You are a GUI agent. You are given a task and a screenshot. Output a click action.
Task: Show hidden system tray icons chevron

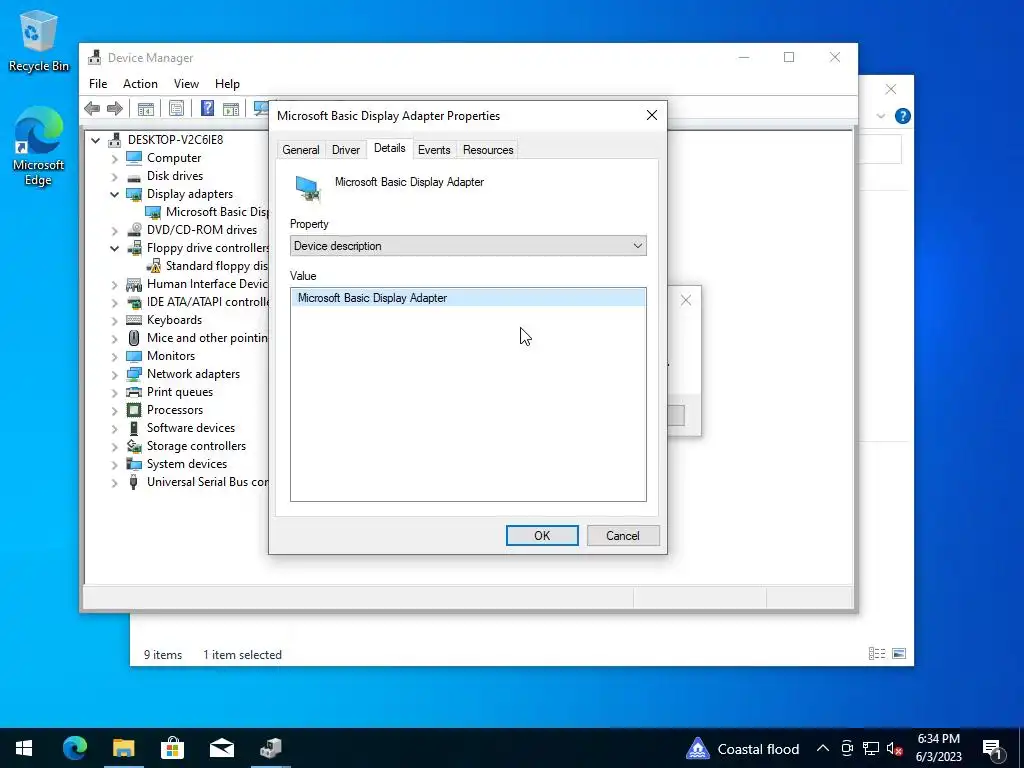[x=823, y=748]
